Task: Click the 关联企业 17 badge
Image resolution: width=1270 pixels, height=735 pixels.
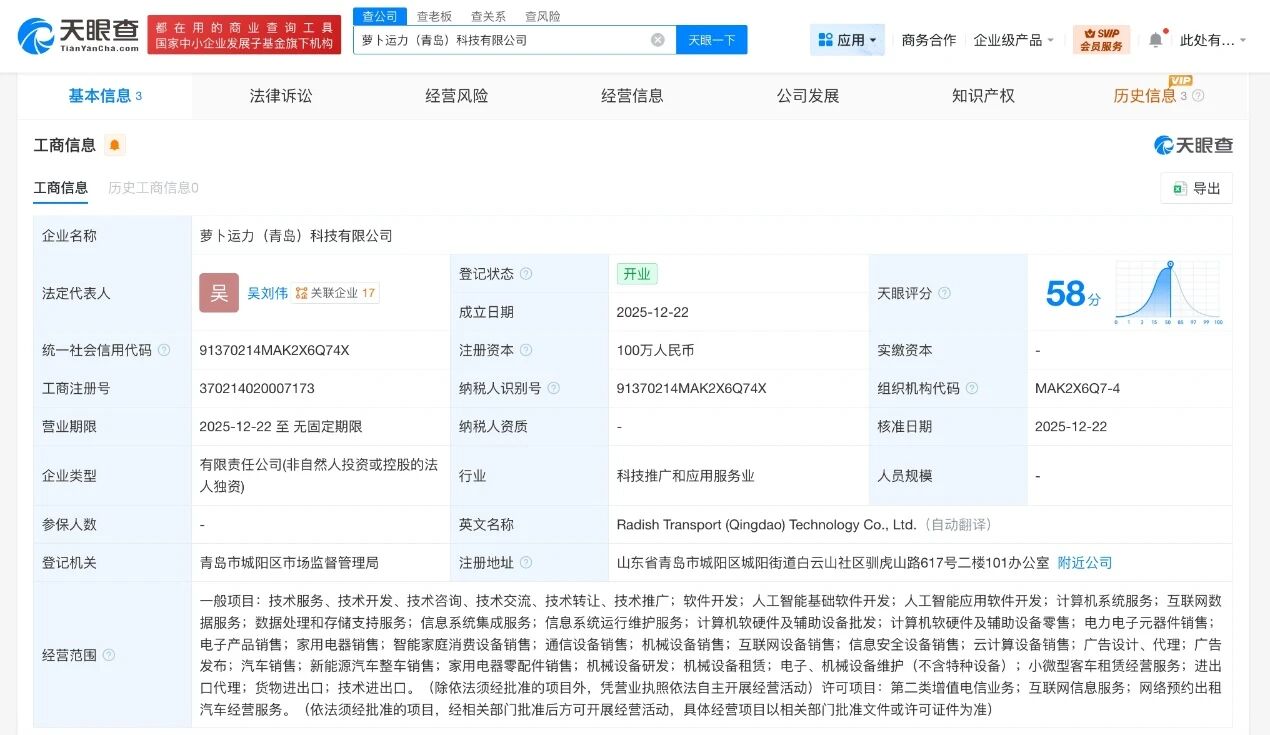Action: [x=336, y=293]
